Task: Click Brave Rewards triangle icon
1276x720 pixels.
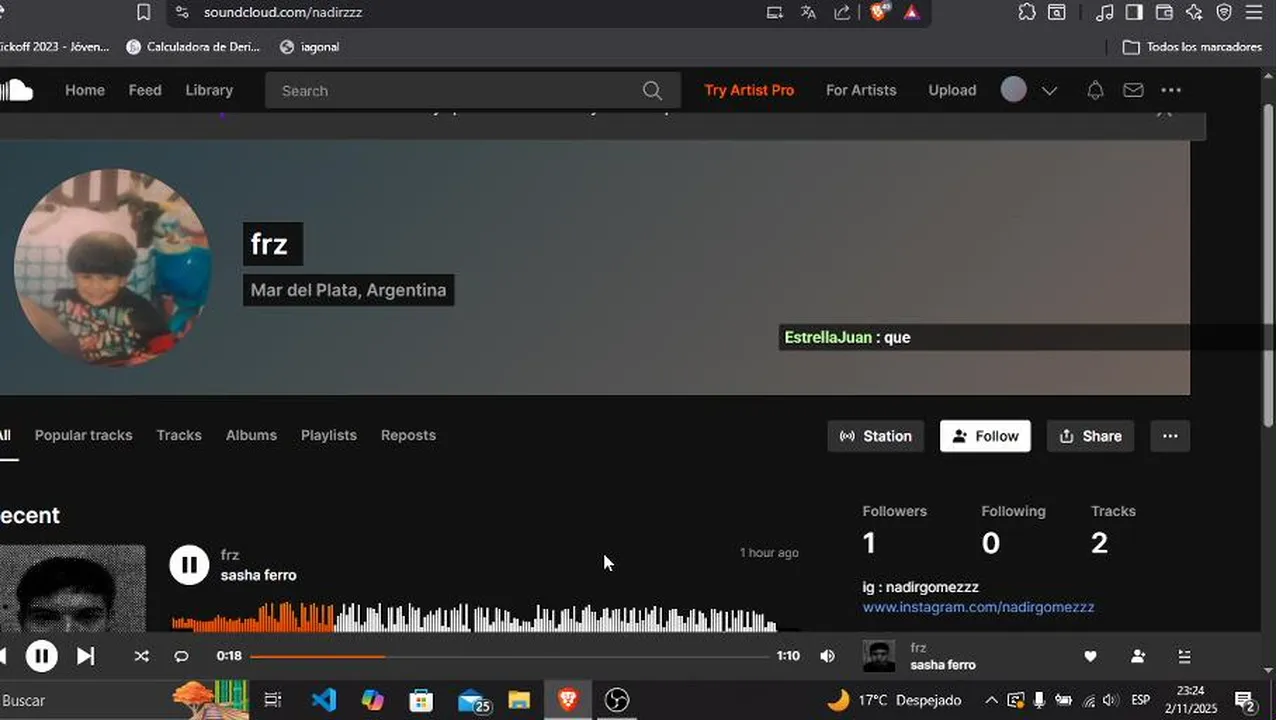Action: pyautogui.click(x=911, y=12)
